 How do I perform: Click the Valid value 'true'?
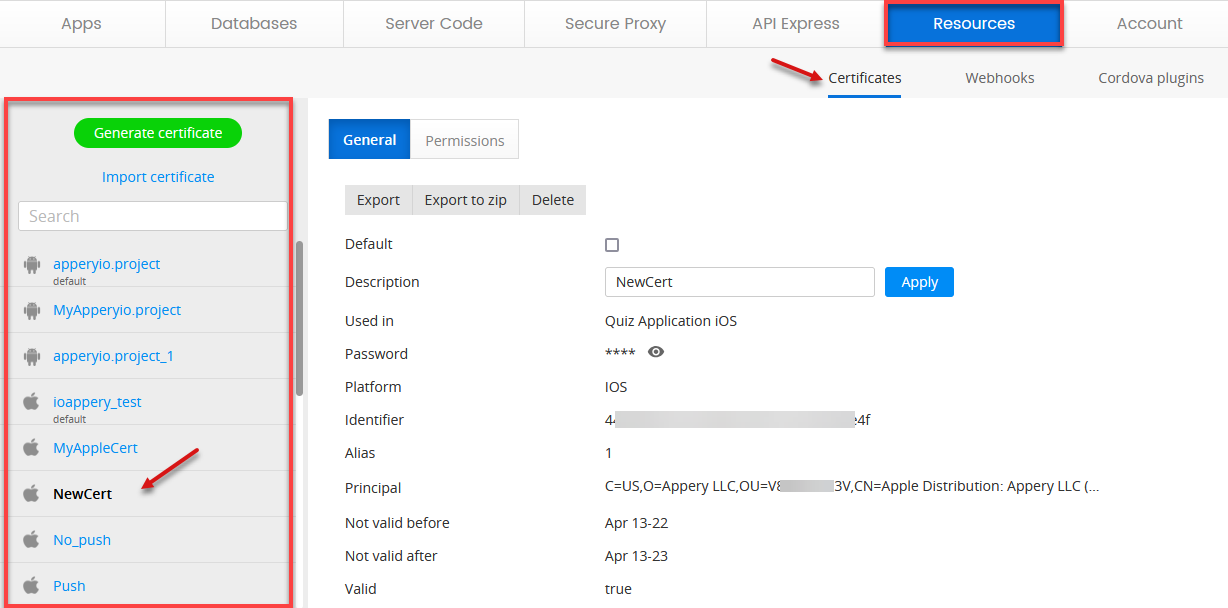618,589
